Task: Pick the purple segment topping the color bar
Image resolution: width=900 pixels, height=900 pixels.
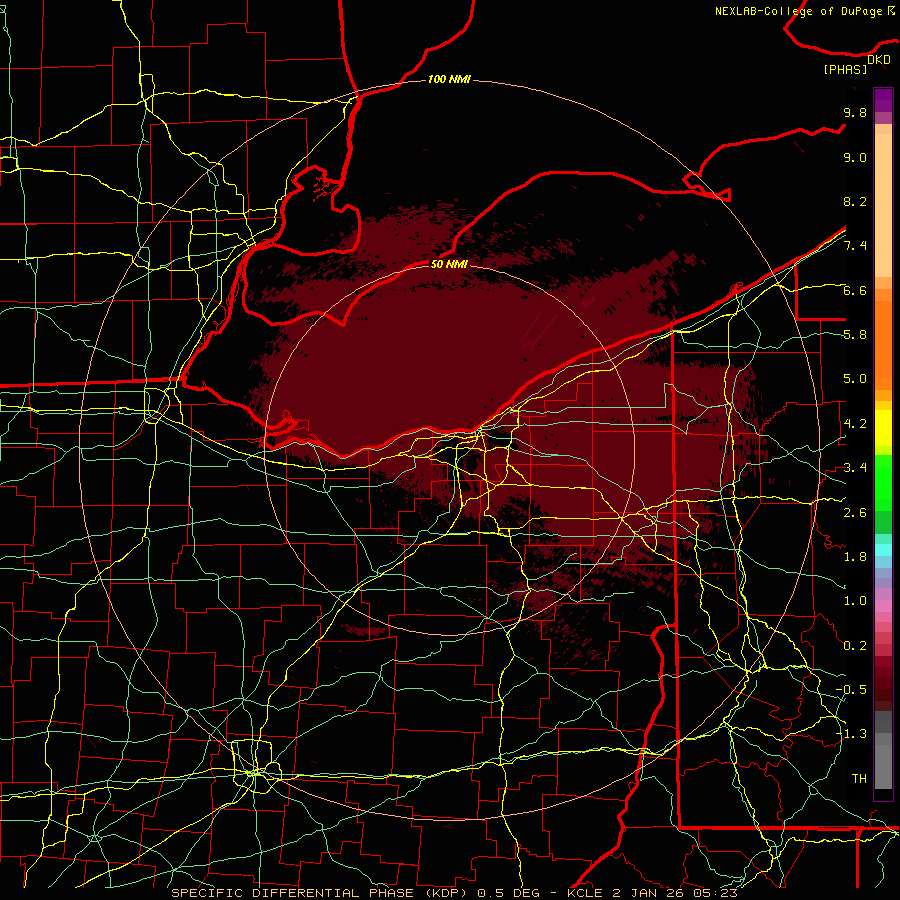Action: tap(883, 100)
